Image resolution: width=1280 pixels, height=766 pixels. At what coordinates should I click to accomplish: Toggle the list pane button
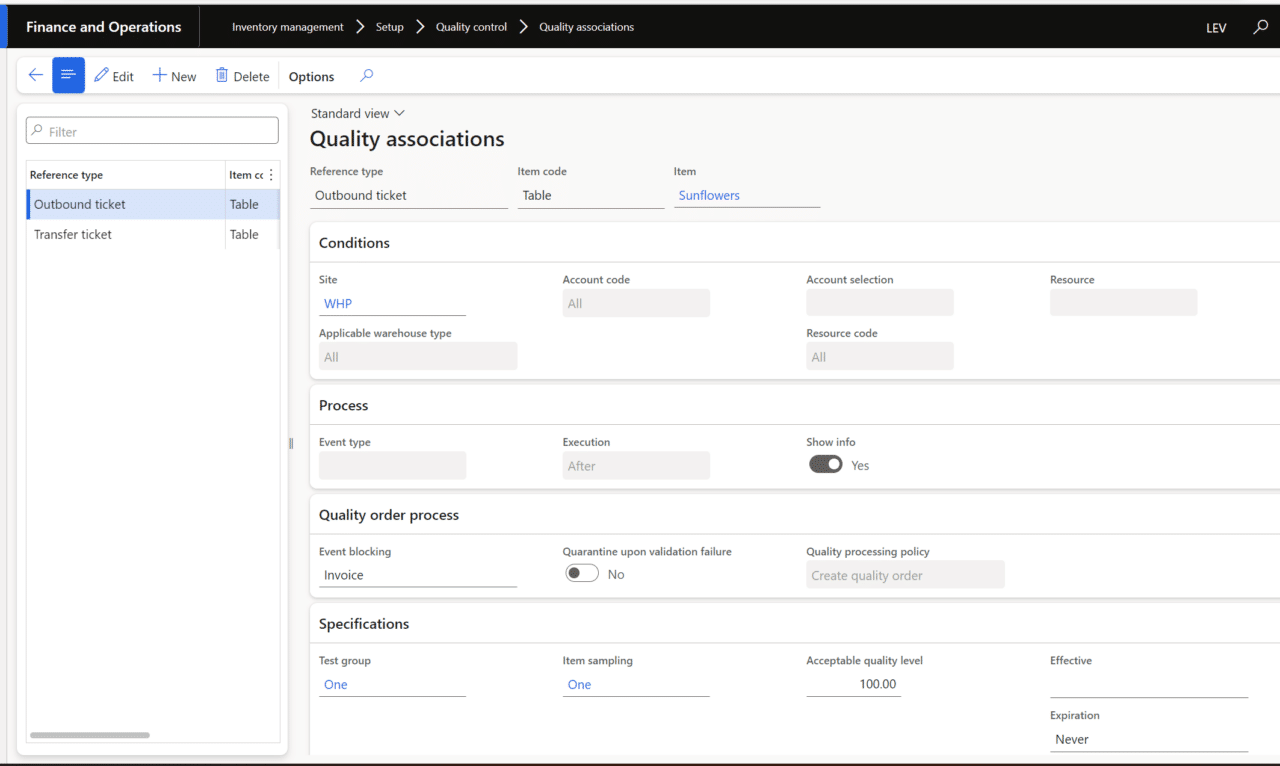click(x=69, y=76)
